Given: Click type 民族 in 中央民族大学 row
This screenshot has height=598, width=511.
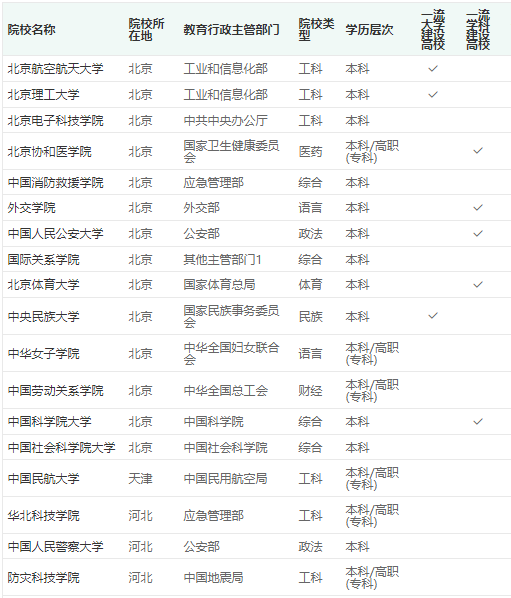Looking at the screenshot, I should (310, 316).
